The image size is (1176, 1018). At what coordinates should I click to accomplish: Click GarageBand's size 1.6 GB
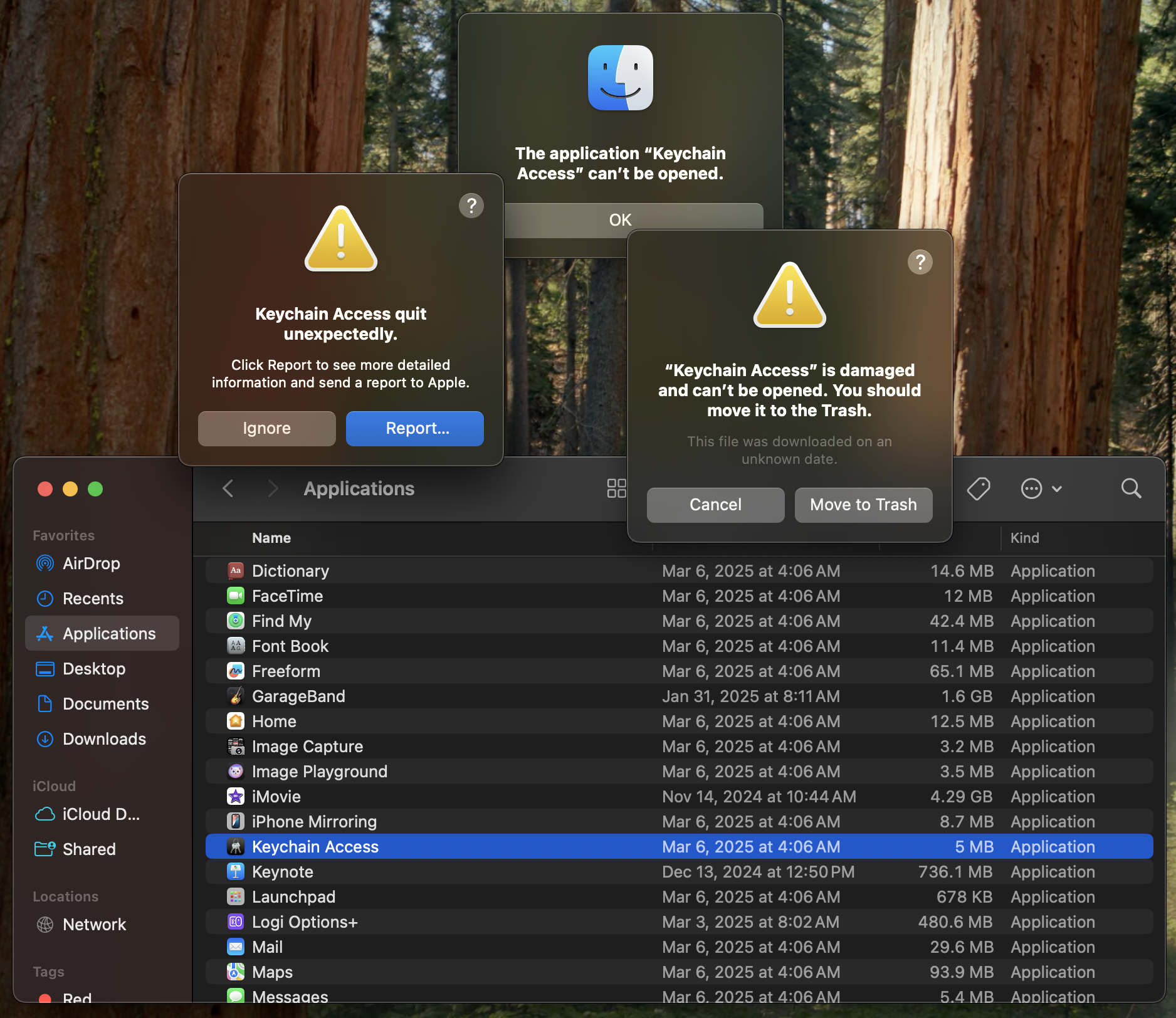tap(967, 696)
